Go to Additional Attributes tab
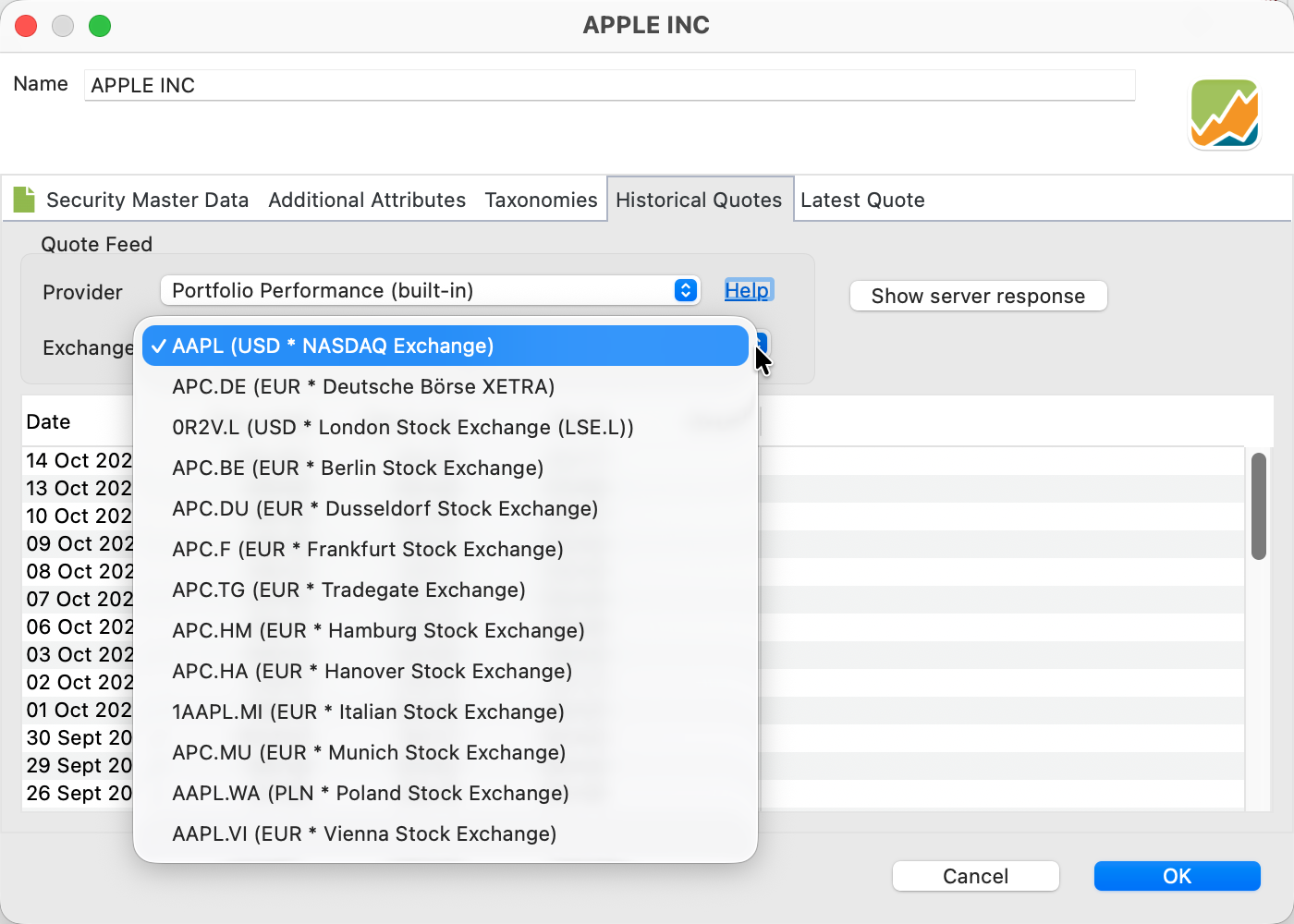1294x924 pixels. [x=367, y=200]
